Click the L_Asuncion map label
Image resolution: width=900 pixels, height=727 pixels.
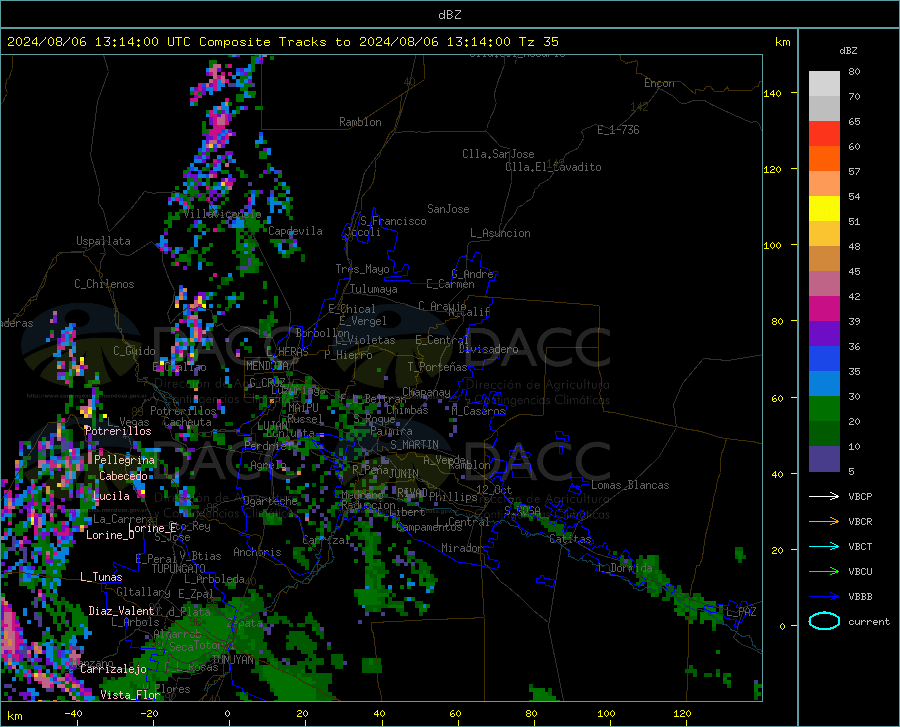point(500,233)
